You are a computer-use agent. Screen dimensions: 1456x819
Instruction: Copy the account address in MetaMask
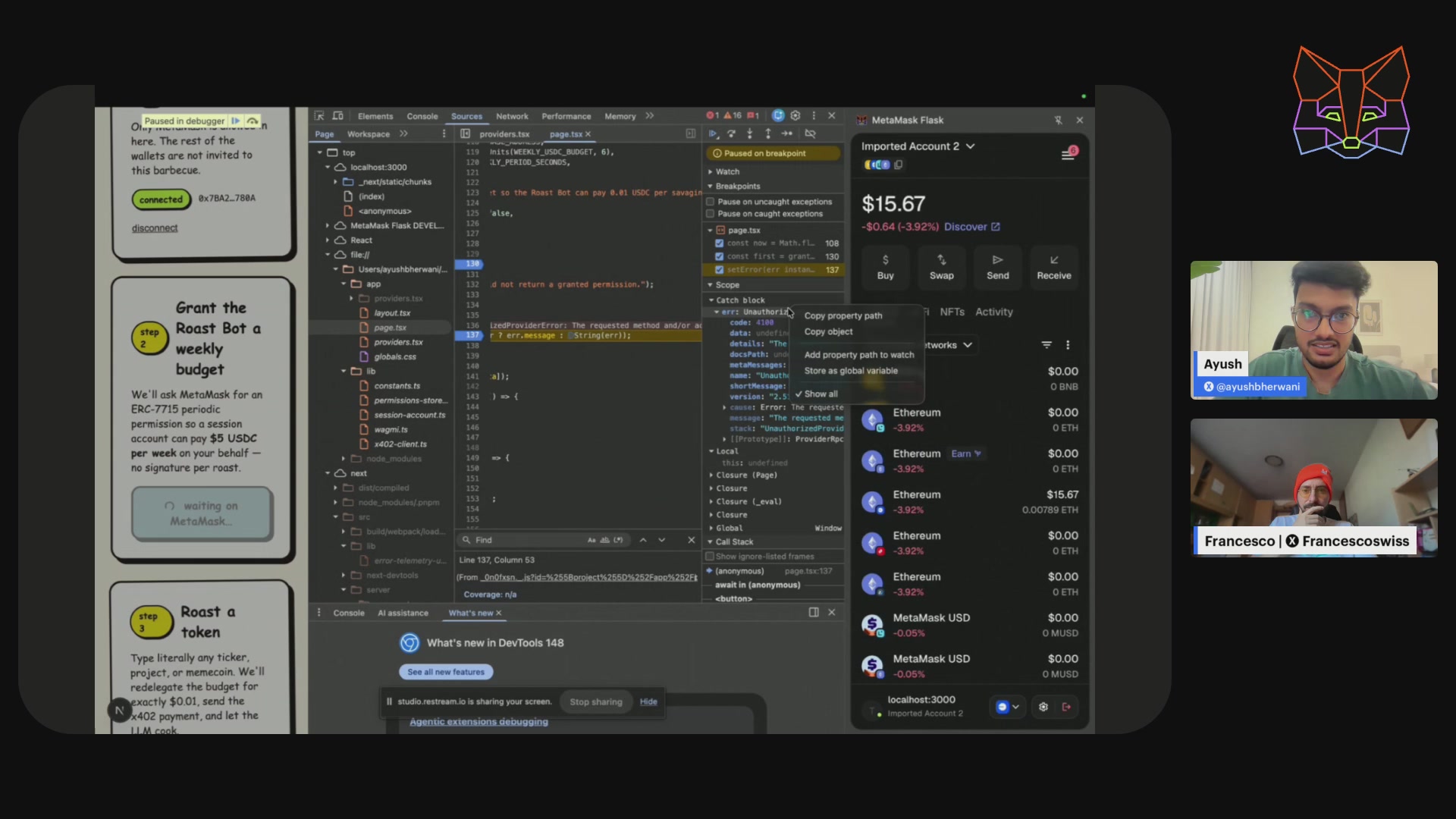pyautogui.click(x=899, y=165)
